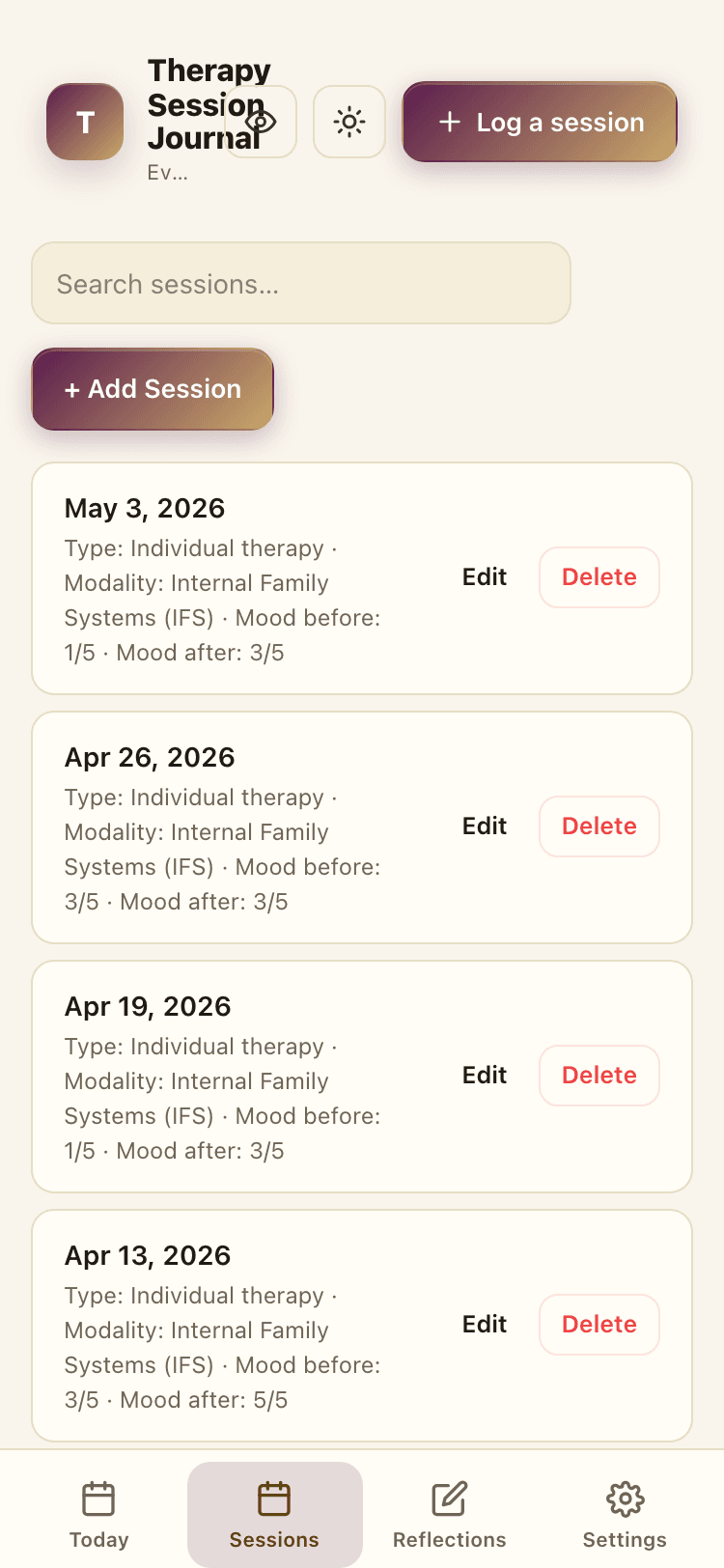The width and height of the screenshot is (724, 1568).
Task: Open Reflections pencil icon tab
Action: pyautogui.click(x=450, y=1498)
